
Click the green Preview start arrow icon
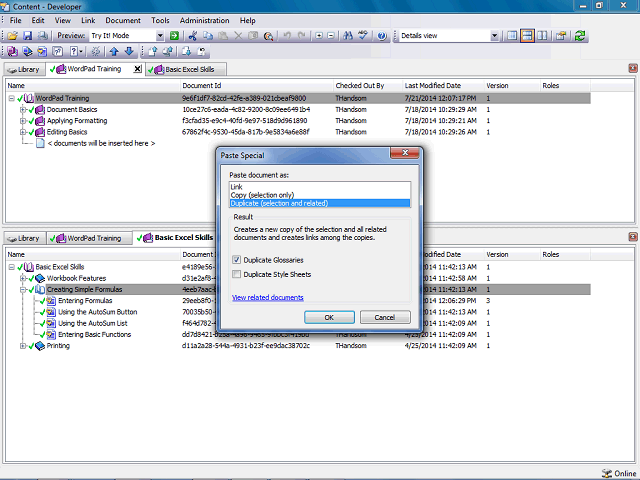tap(174, 36)
